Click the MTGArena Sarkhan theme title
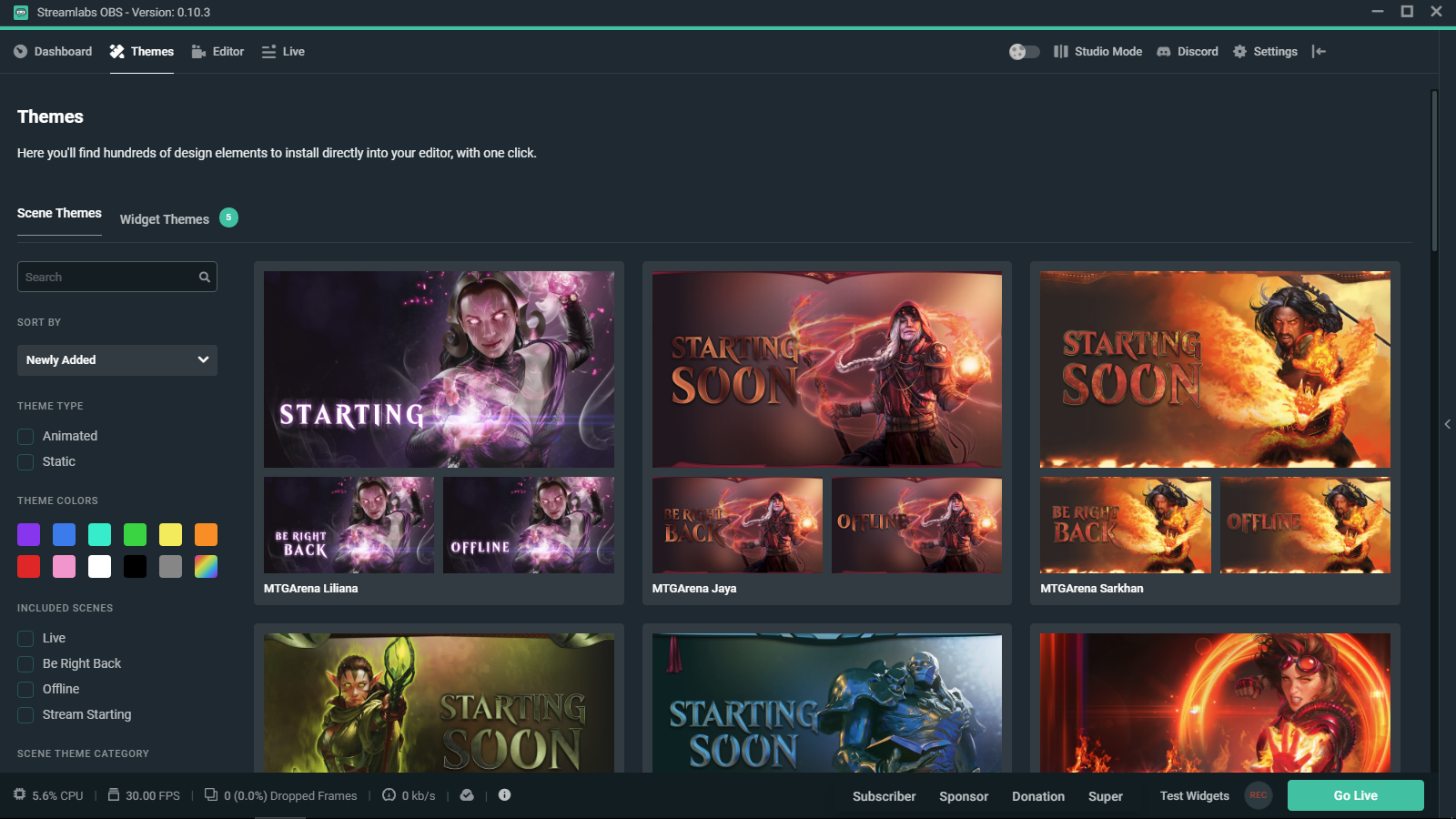 click(1092, 589)
